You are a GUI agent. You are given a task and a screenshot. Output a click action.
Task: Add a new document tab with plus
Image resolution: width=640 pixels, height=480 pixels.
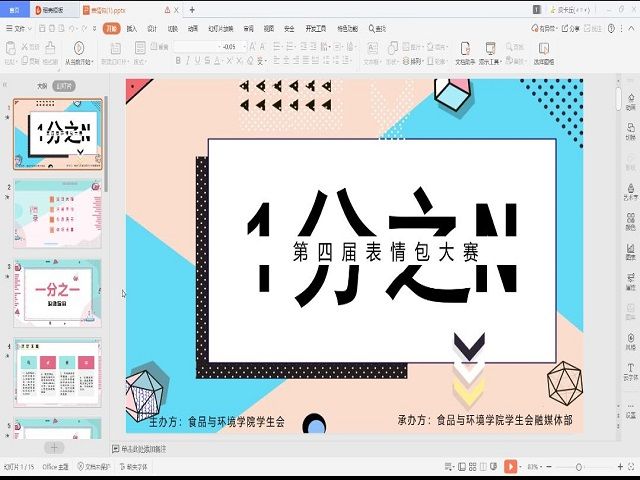tap(192, 10)
